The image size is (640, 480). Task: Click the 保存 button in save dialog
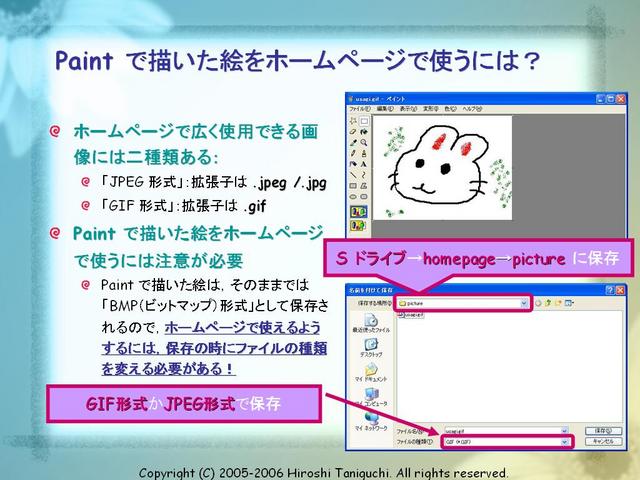click(603, 431)
